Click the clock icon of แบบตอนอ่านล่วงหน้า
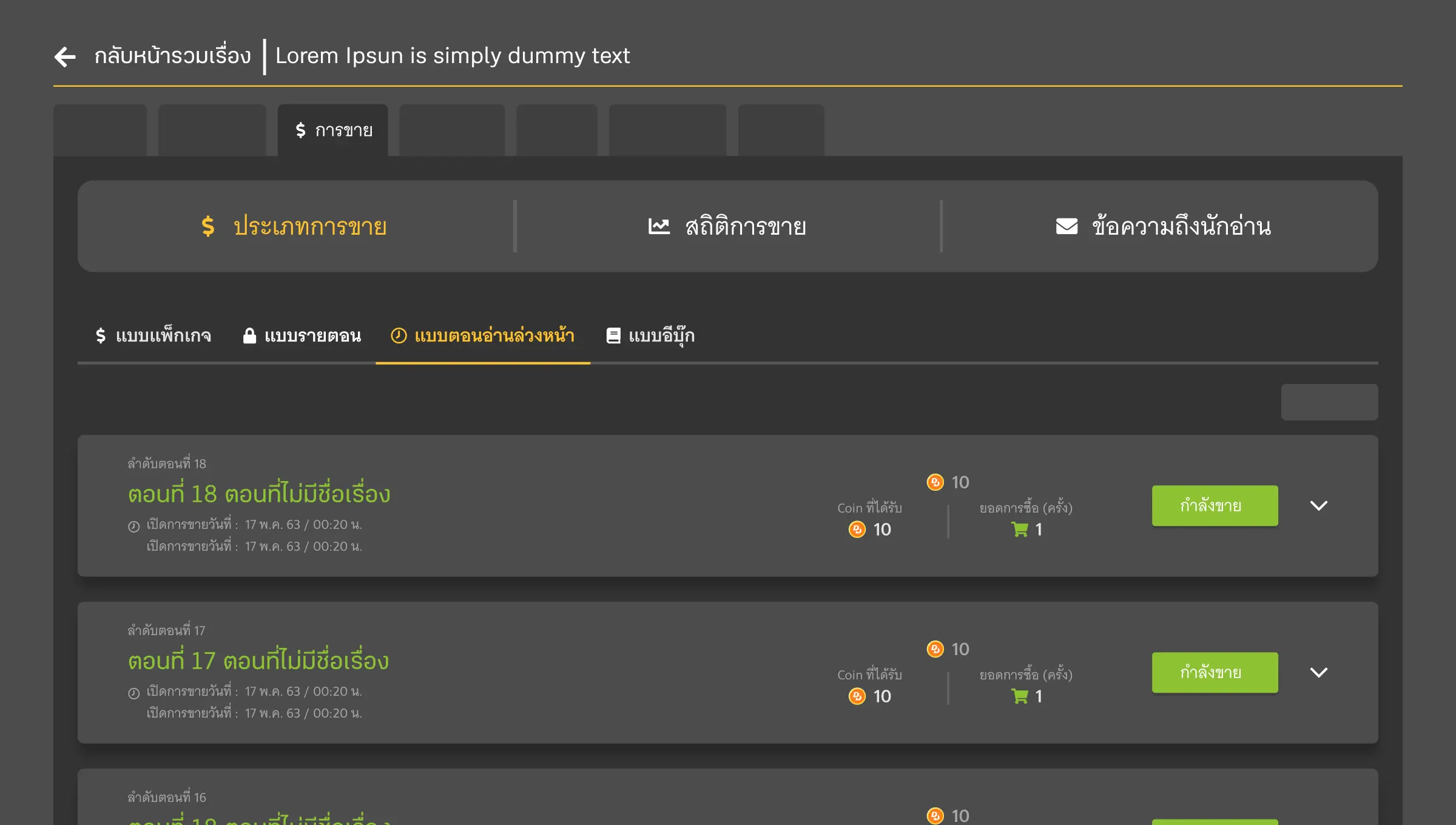Image resolution: width=1456 pixels, height=825 pixels. pos(399,335)
